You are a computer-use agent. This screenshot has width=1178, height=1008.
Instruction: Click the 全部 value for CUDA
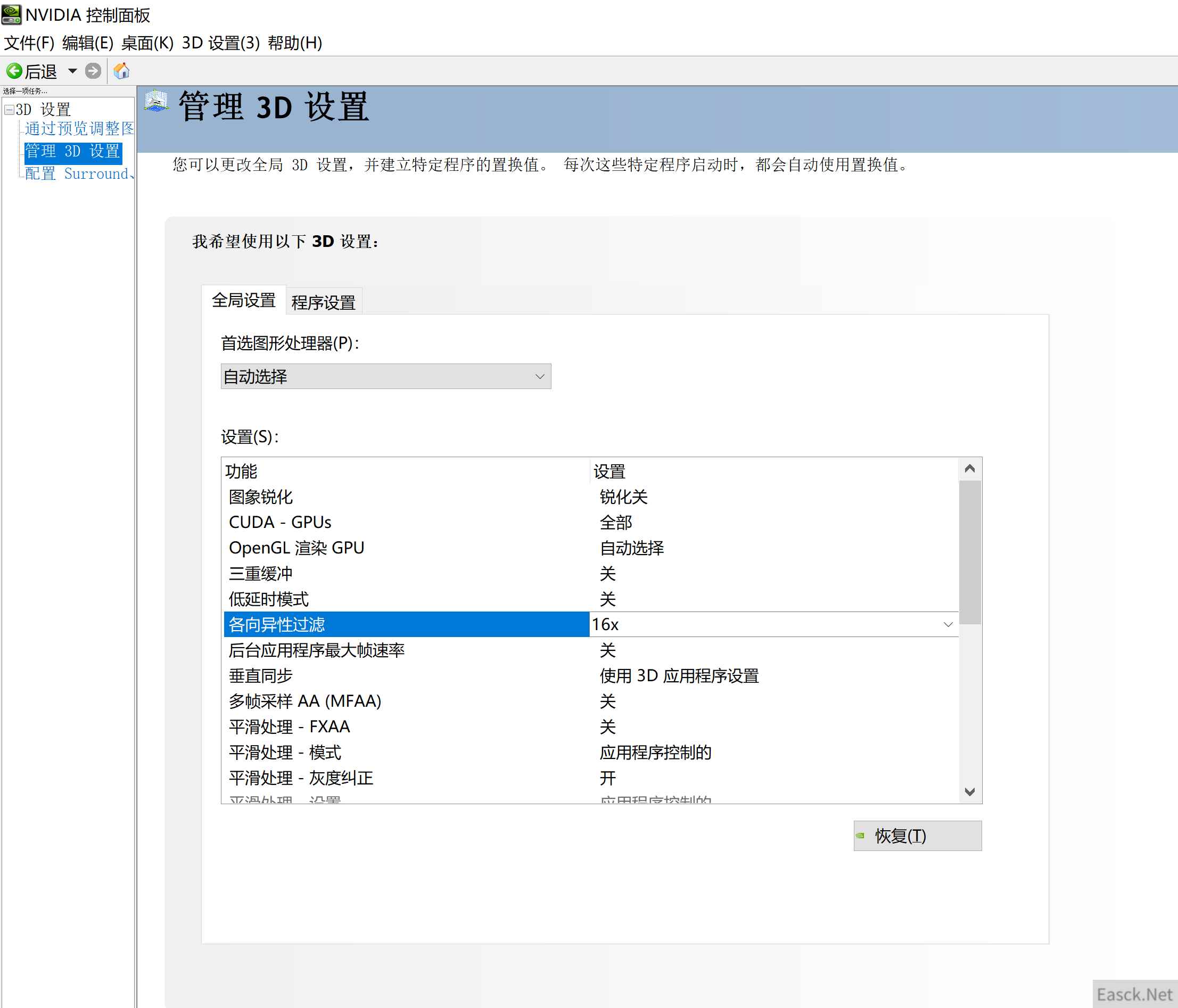616,523
